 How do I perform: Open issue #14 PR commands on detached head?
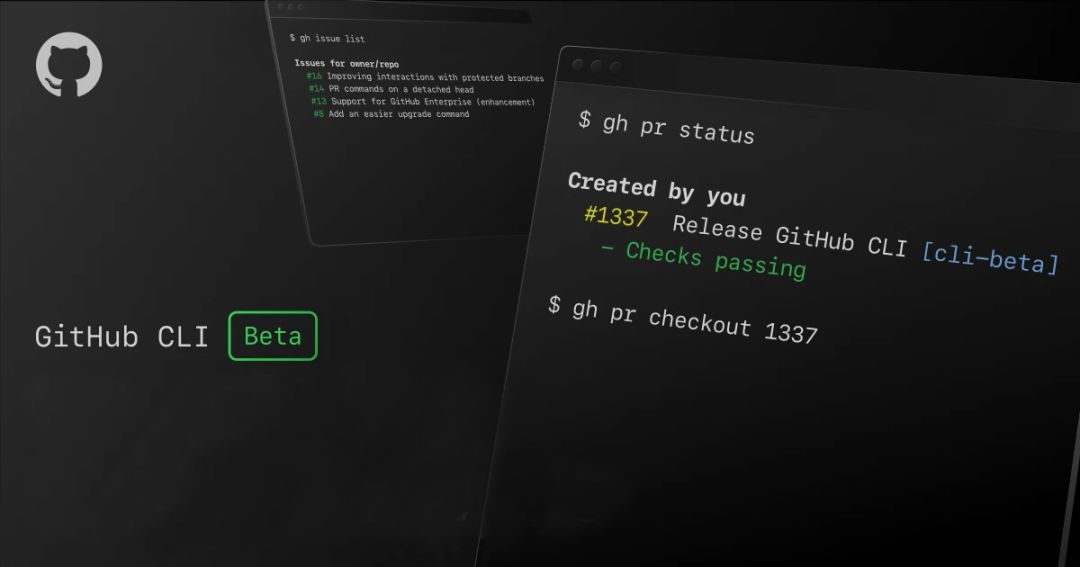point(391,90)
